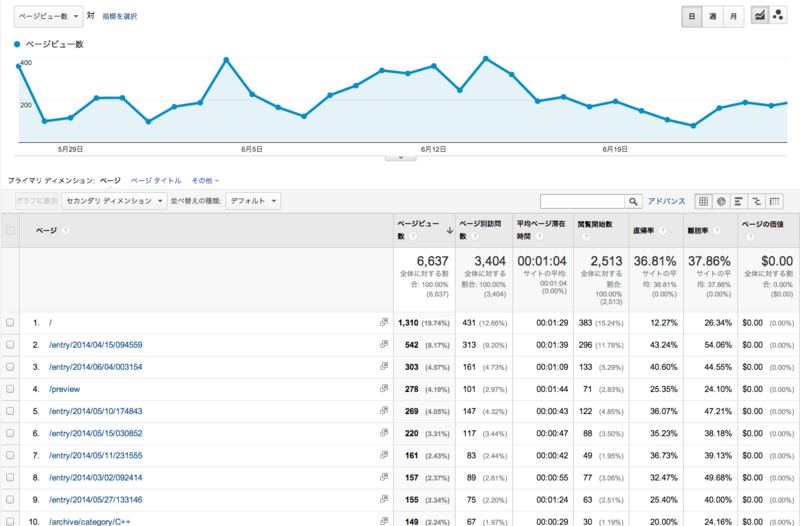Open the セカンダリ ディメンション dropdown
The height and width of the screenshot is (526, 800).
[114, 201]
